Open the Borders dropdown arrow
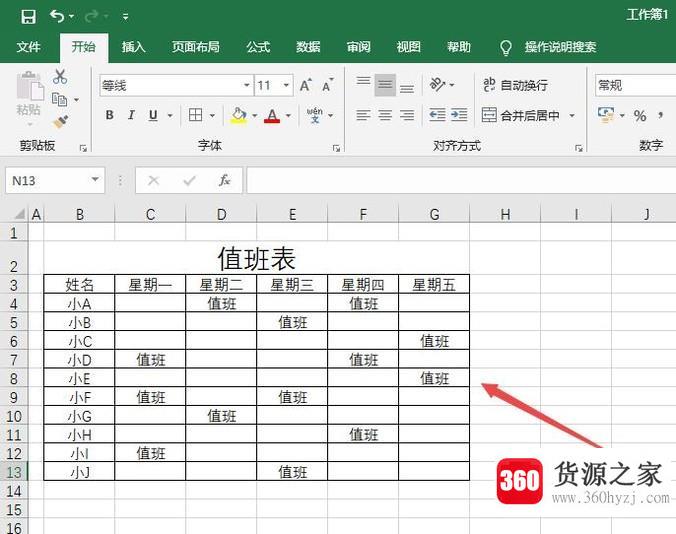The image size is (676, 534). point(212,116)
